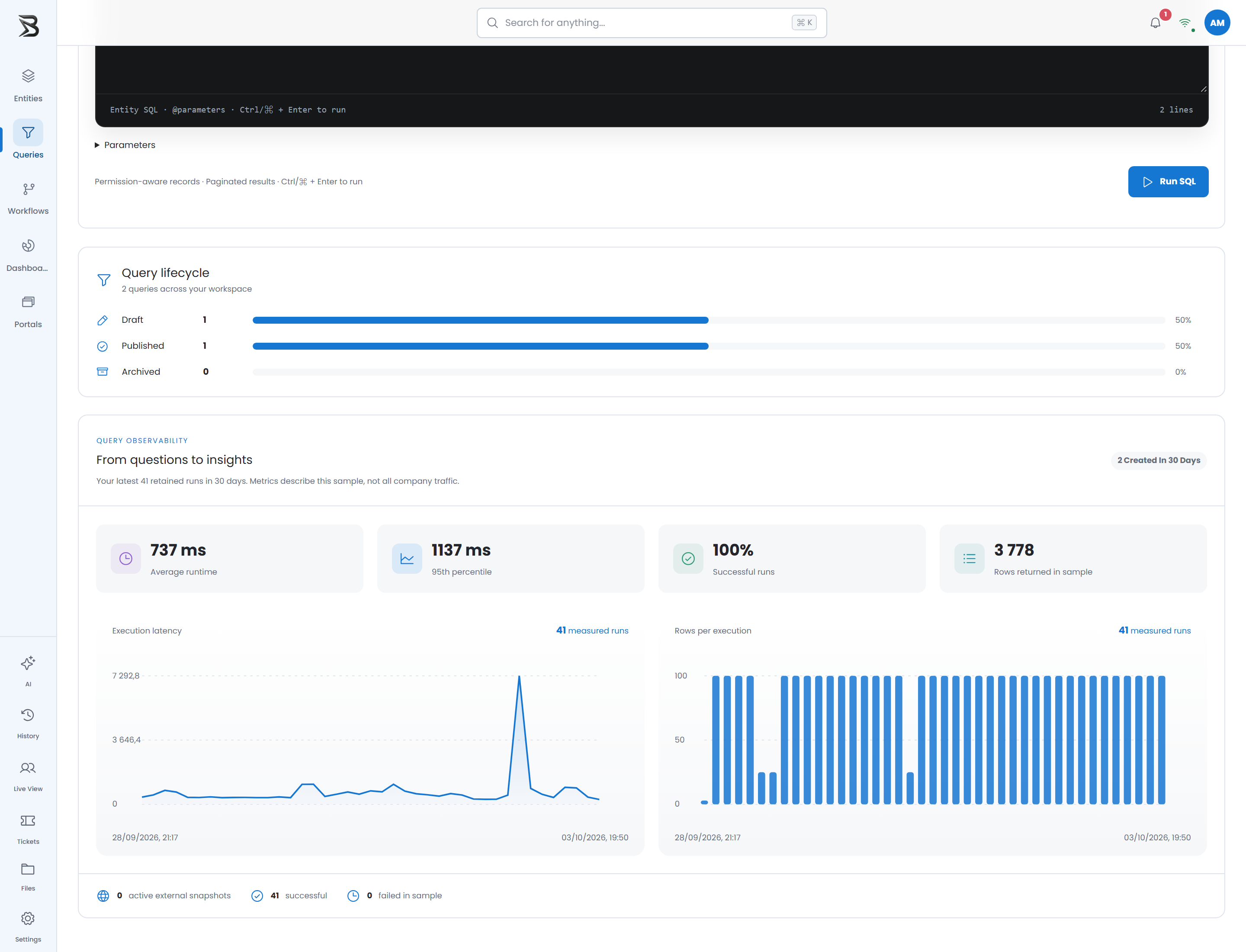
Task: Click the 3 778 Rows returned card
Action: tap(1073, 559)
